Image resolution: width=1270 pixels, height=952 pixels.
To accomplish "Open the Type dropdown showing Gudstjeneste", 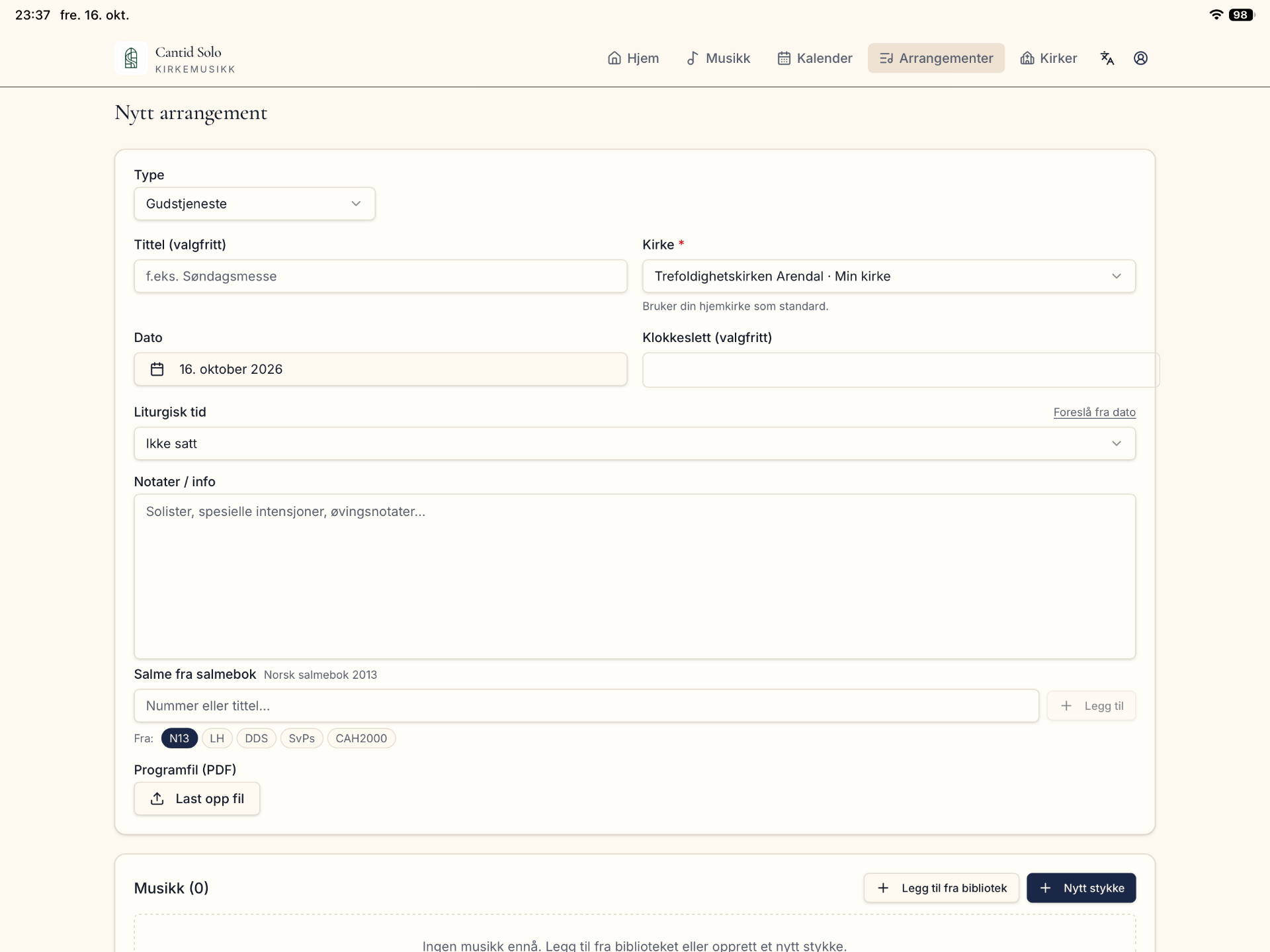I will (x=255, y=204).
